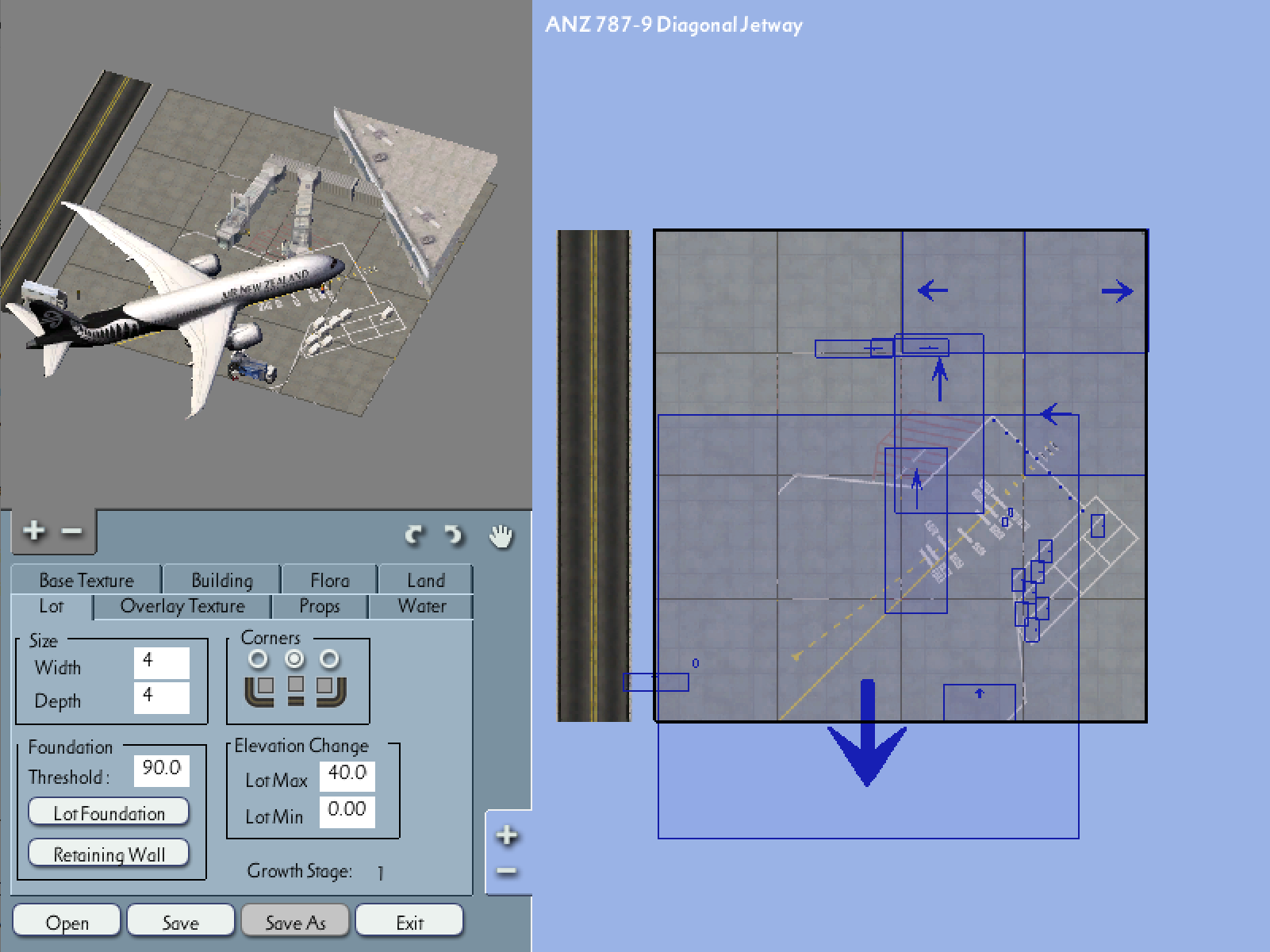The width and height of the screenshot is (1270, 952).
Task: Switch to the Props tab
Action: (320, 606)
